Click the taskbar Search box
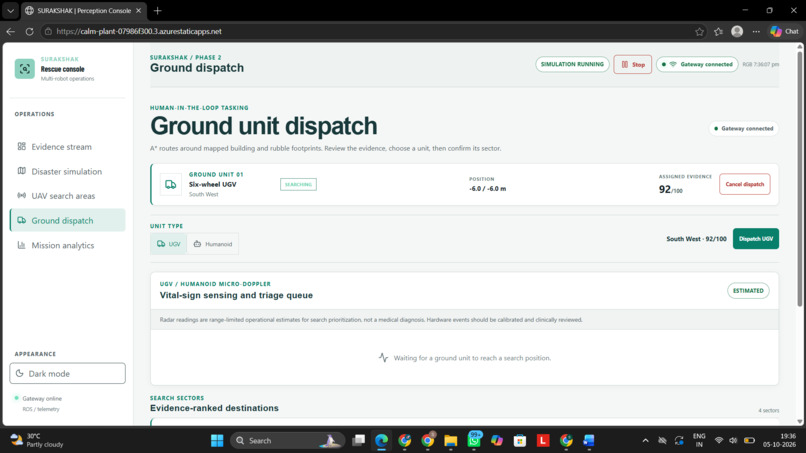806x453 pixels. (287, 441)
